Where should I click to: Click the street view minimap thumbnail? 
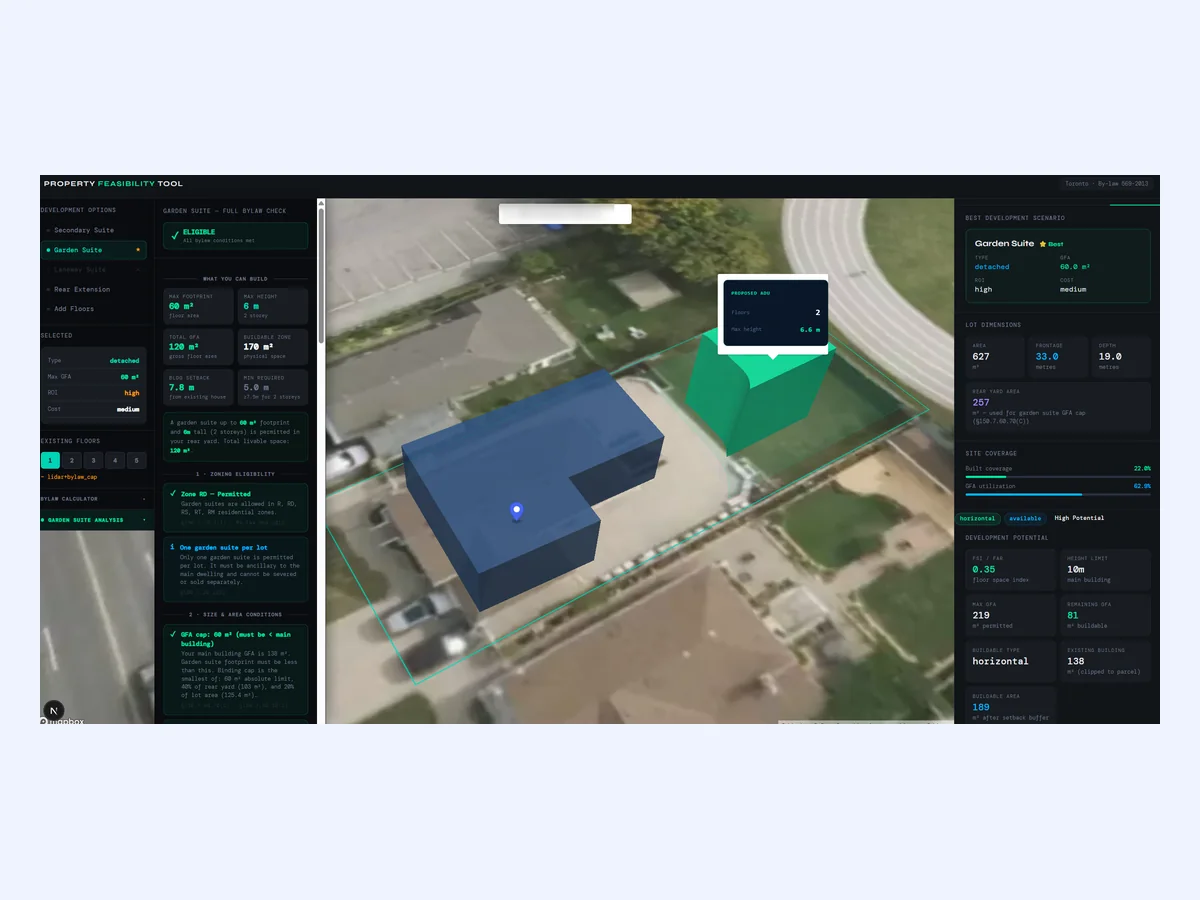click(x=98, y=627)
